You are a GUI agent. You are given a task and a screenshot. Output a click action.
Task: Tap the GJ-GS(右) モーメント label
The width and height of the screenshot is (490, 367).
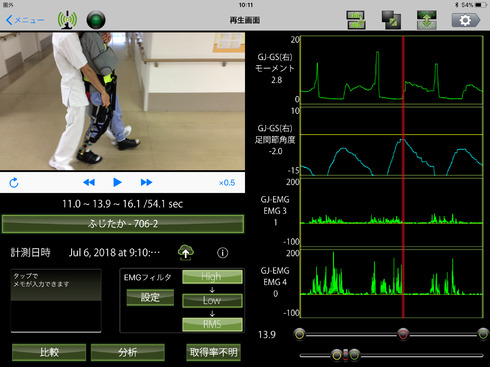coord(275,63)
